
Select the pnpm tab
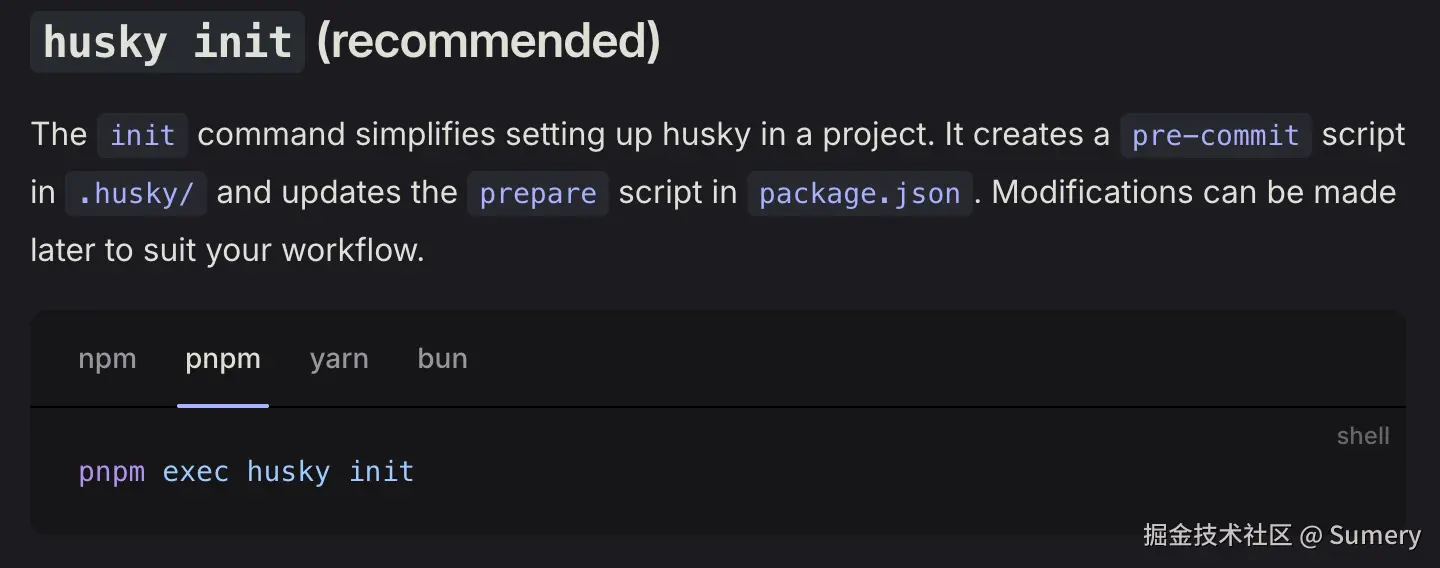point(223,359)
